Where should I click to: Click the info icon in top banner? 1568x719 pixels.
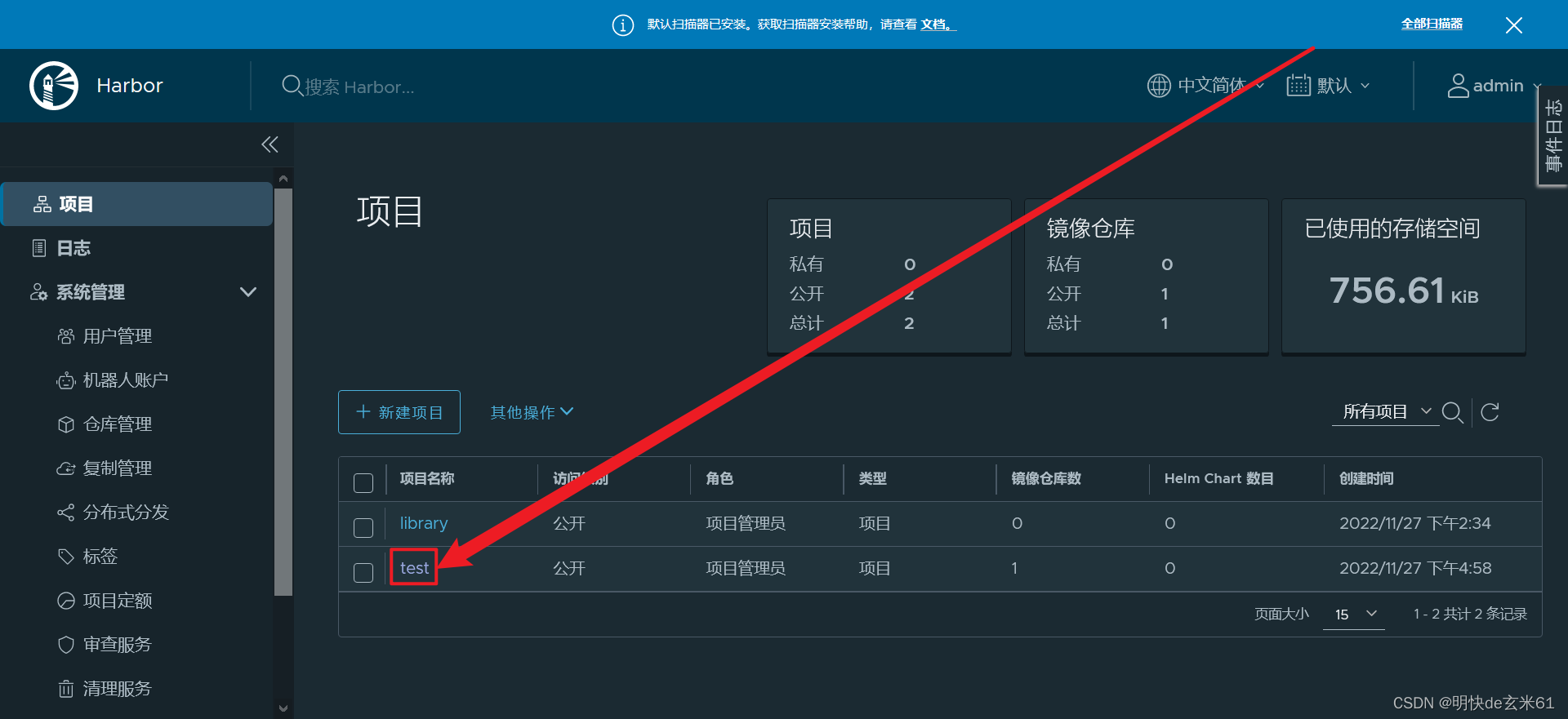622,25
